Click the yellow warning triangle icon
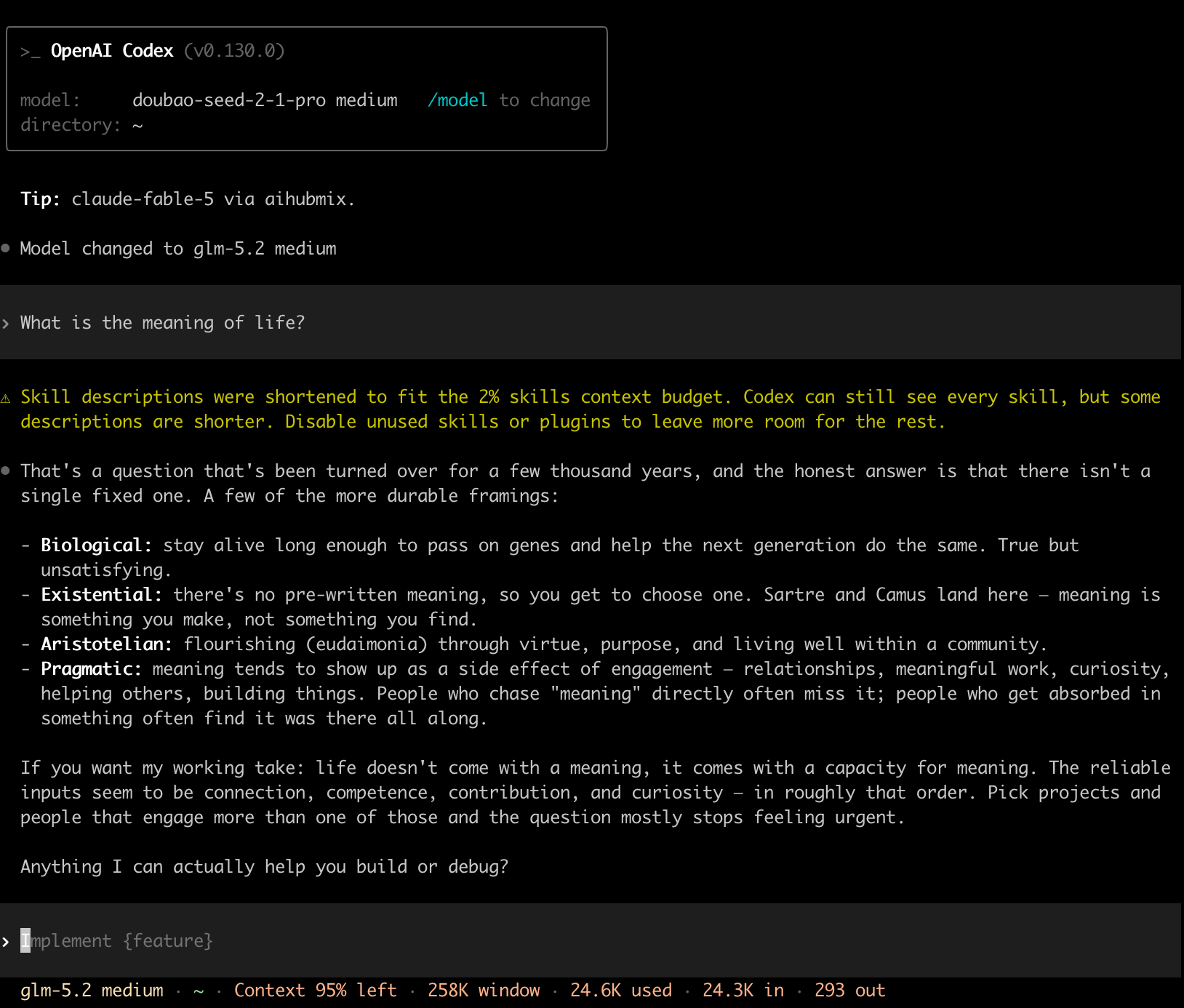Viewport: 1184px width, 1008px height. point(6,398)
